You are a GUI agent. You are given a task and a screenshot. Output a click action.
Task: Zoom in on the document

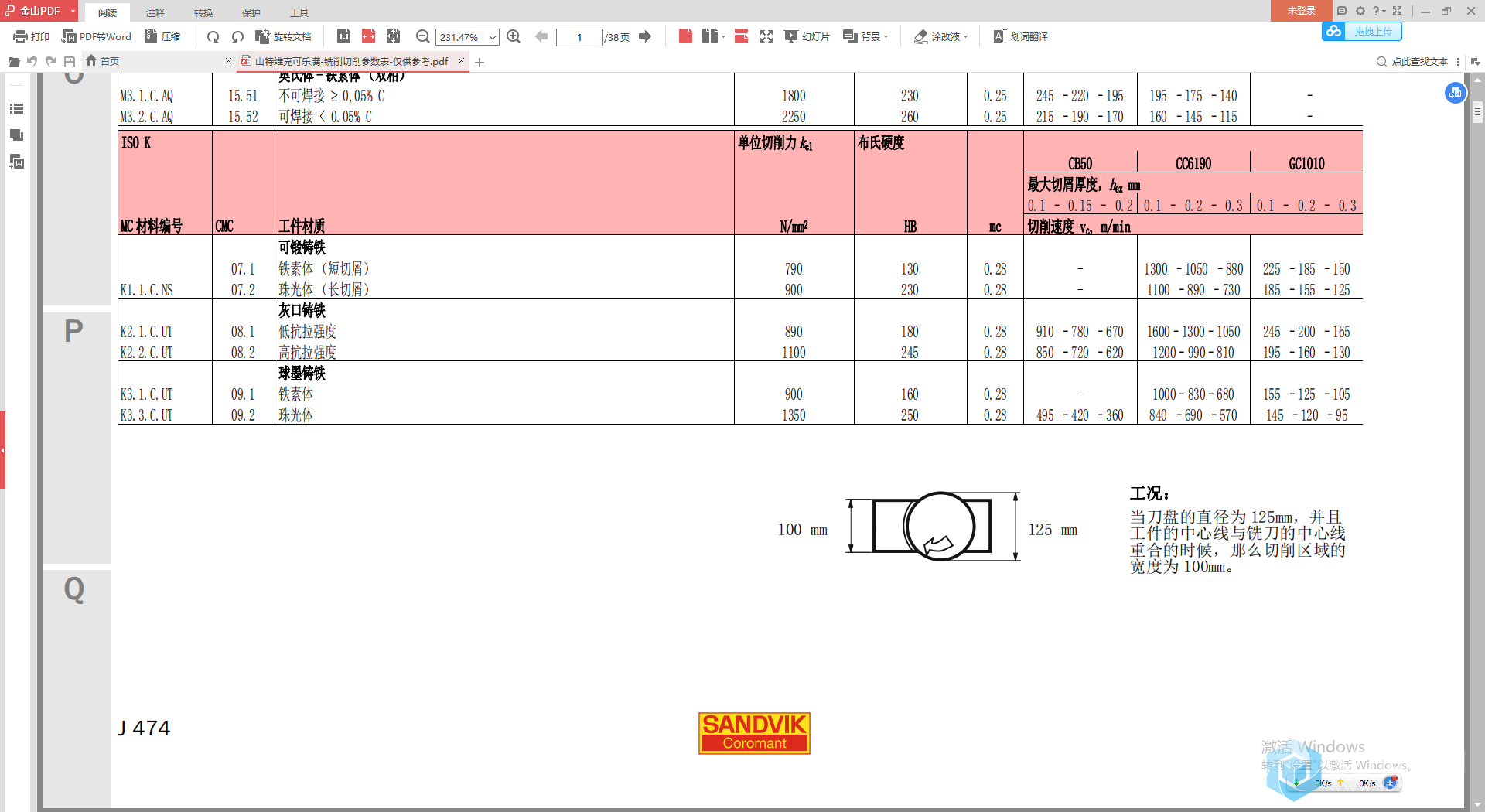click(514, 36)
